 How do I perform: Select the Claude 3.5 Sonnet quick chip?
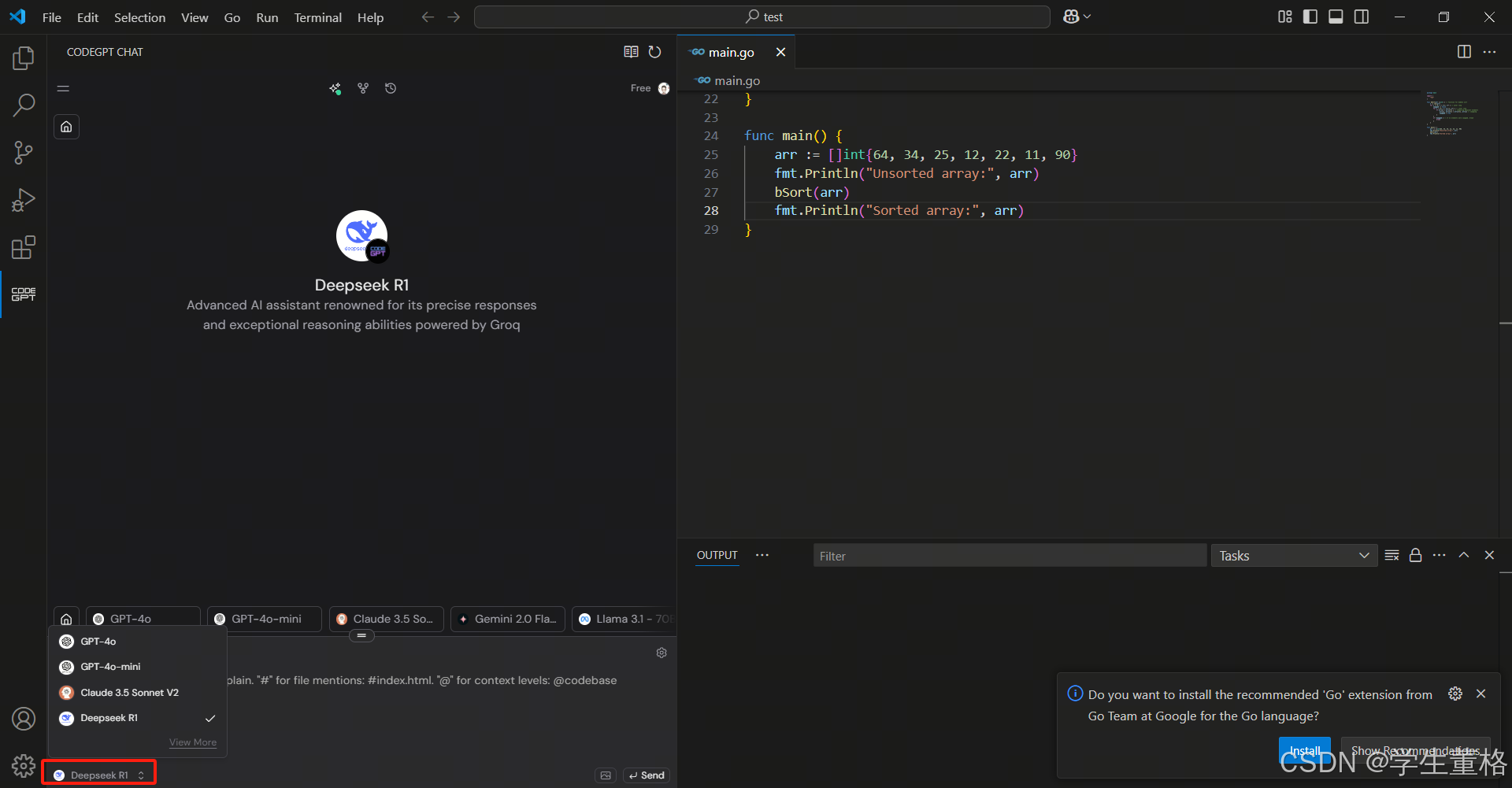[387, 619]
